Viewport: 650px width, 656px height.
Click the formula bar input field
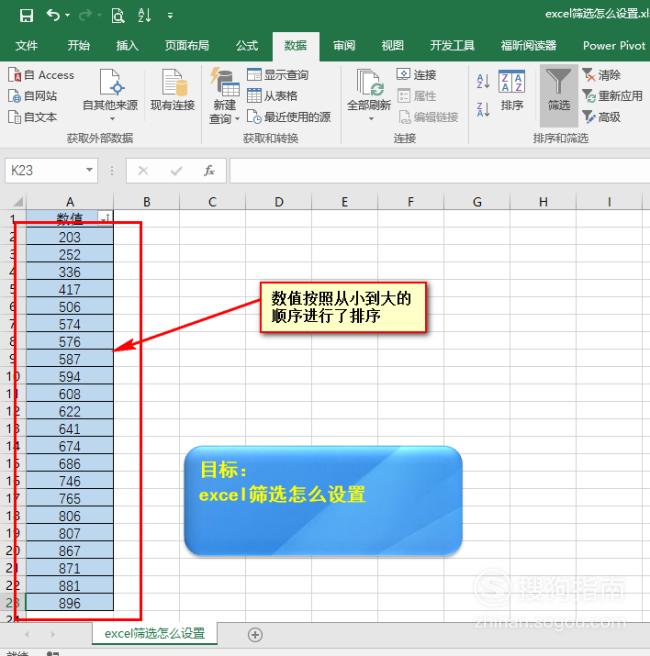[440, 170]
